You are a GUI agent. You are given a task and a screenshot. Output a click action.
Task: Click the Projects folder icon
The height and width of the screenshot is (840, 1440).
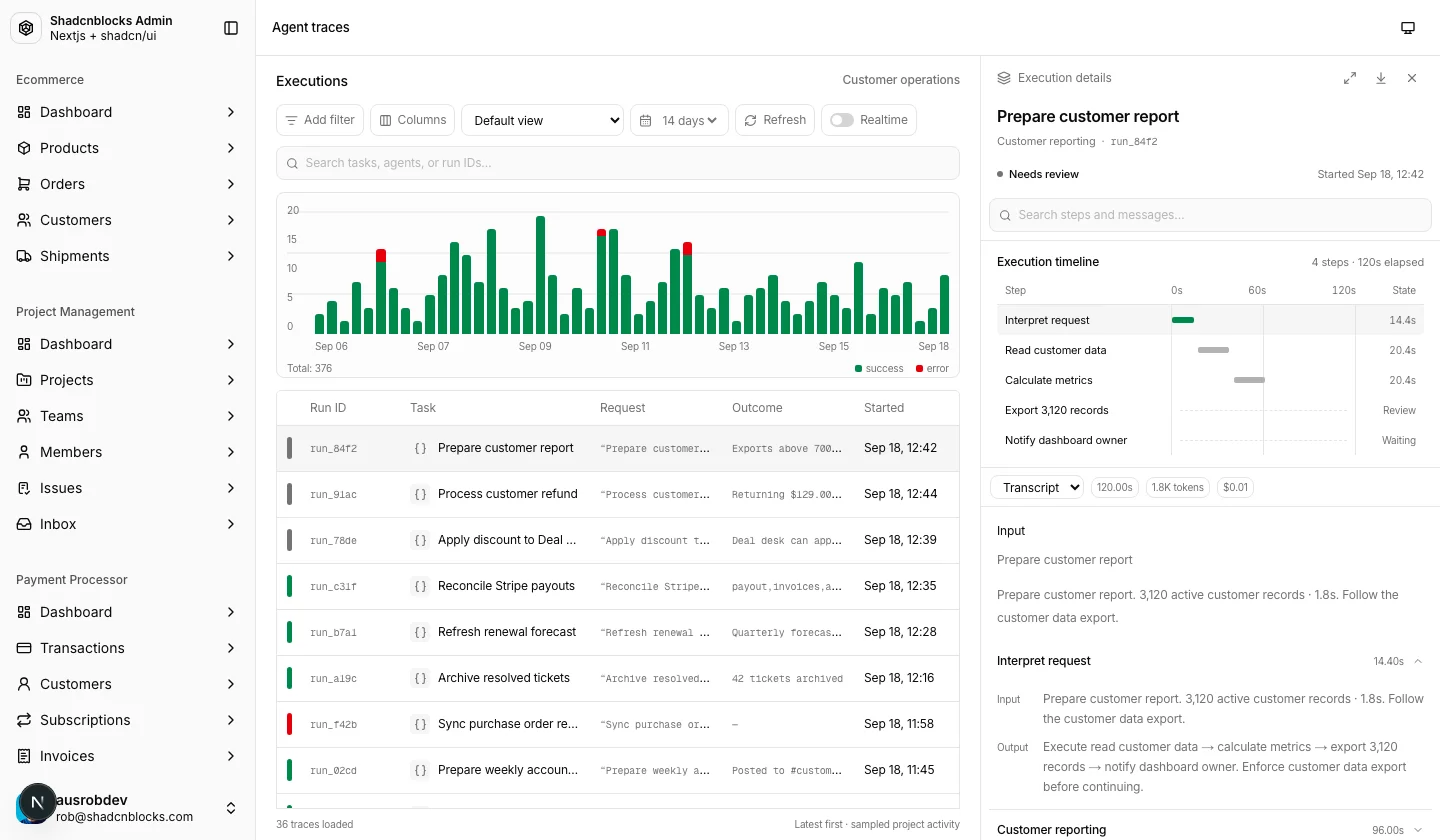tap(24, 380)
